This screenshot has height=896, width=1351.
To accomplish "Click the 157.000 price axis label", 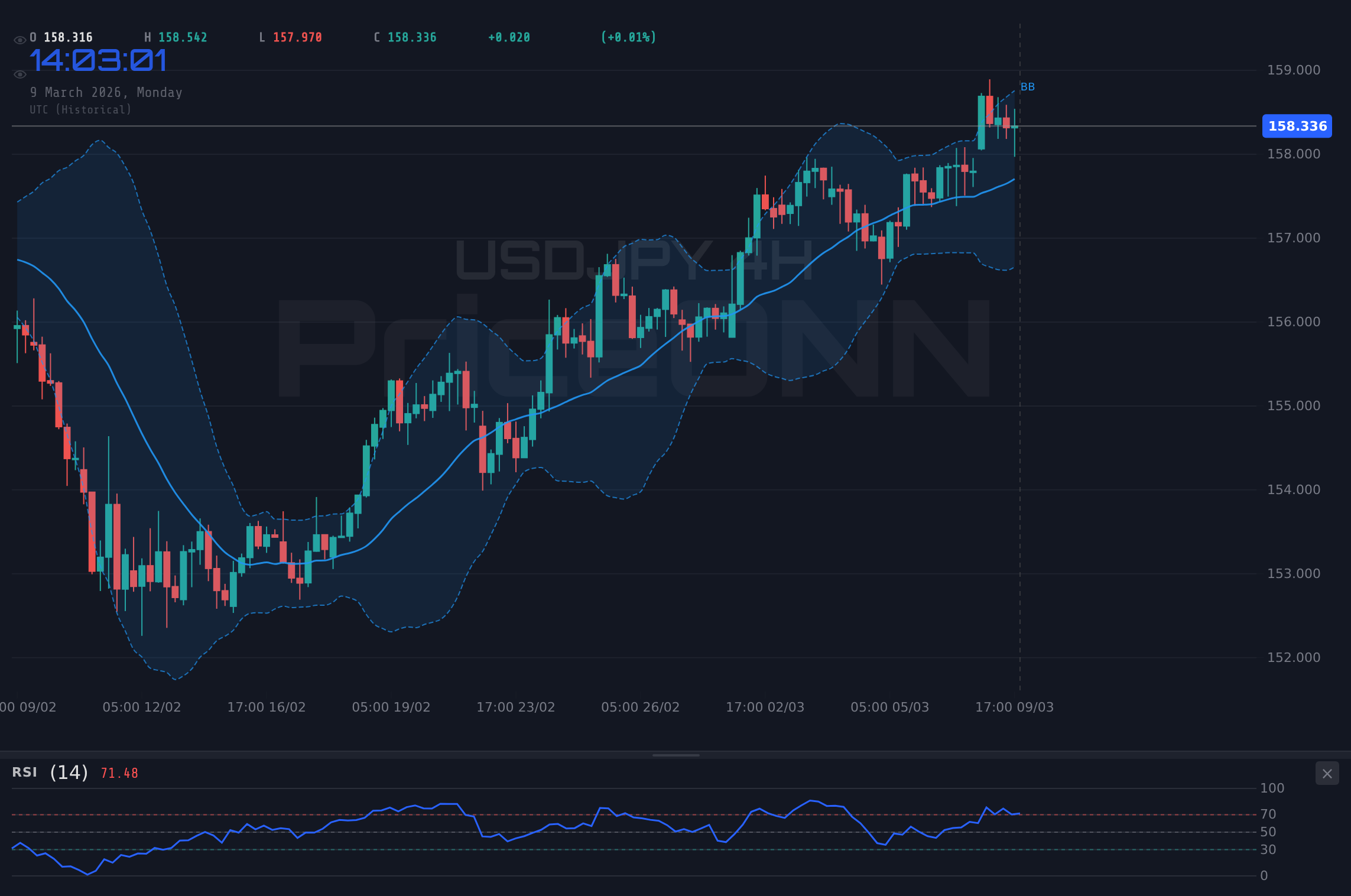I will click(1294, 238).
